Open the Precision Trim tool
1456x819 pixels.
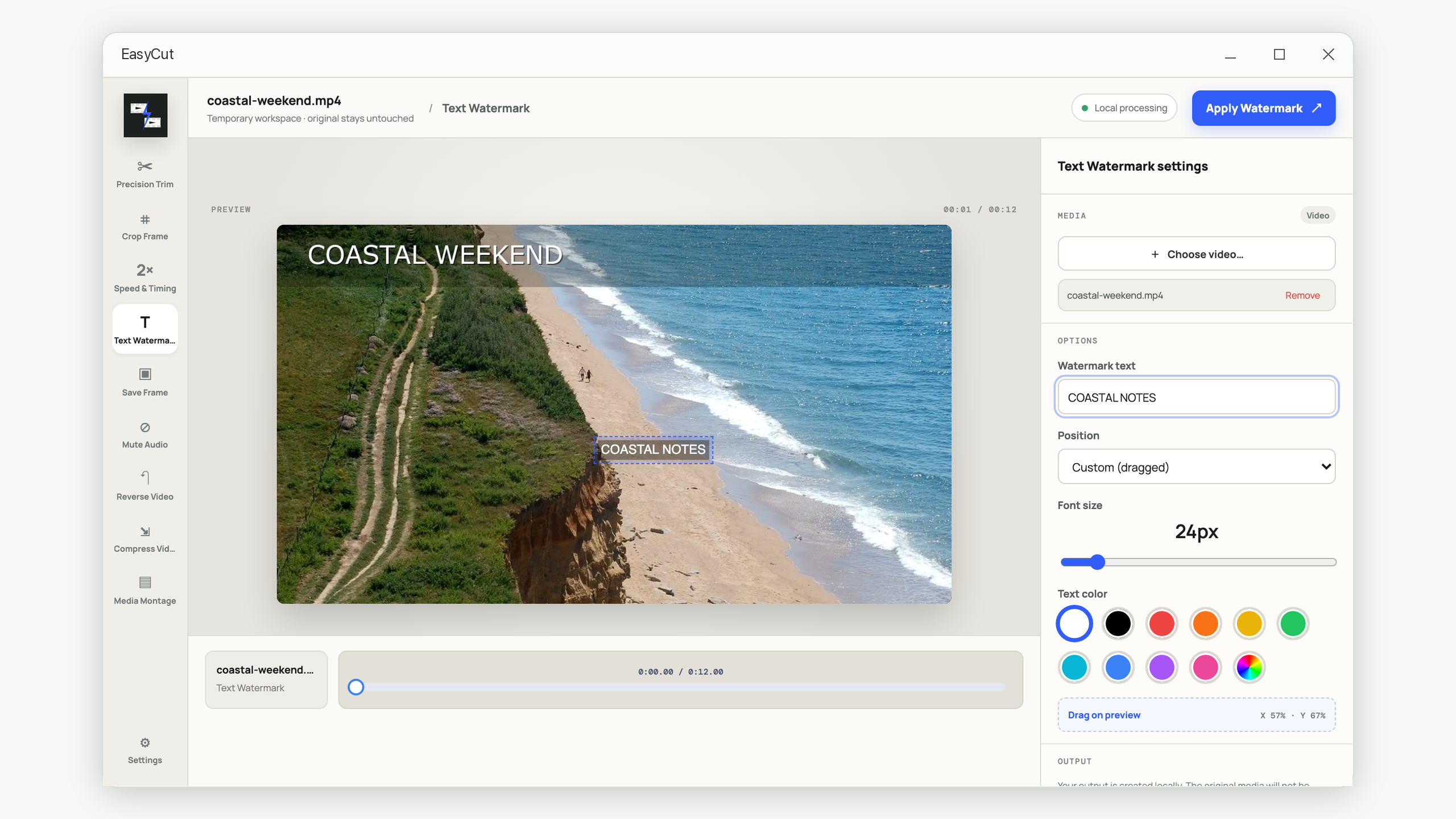(x=145, y=173)
